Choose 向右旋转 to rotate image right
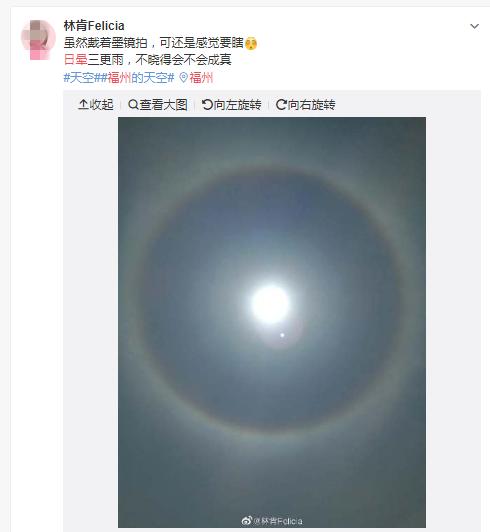This screenshot has height=532, width=490. click(x=306, y=104)
